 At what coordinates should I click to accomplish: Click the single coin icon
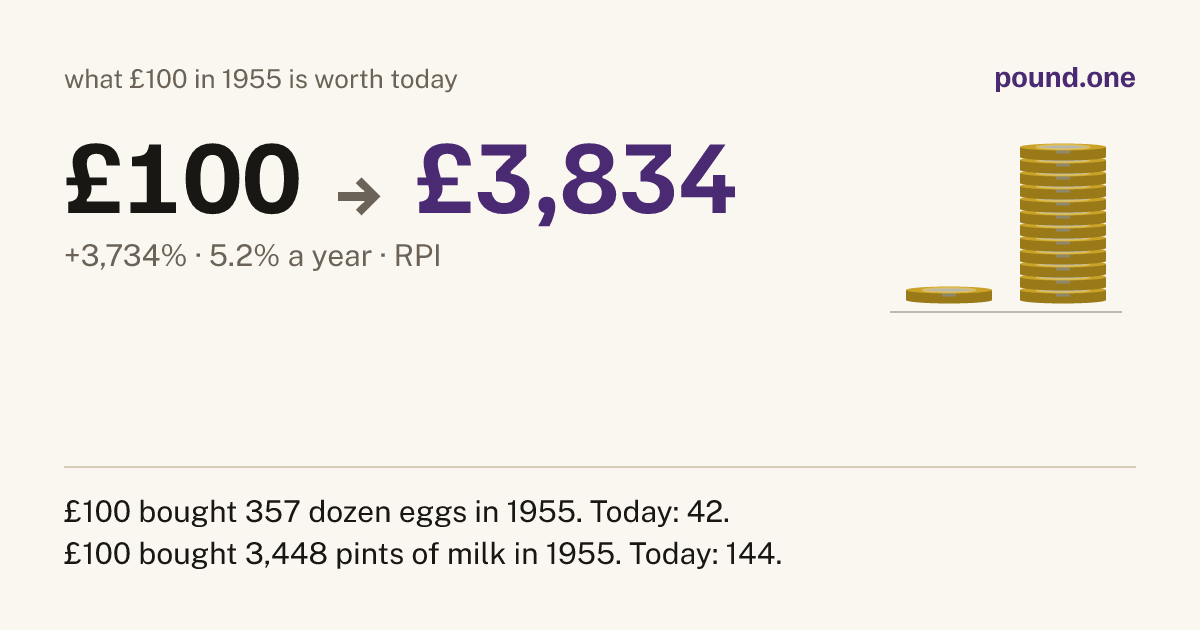[x=949, y=295]
